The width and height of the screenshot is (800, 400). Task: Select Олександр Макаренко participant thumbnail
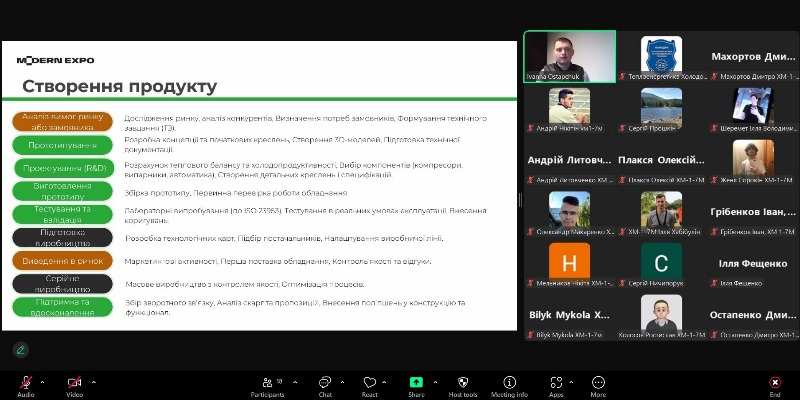point(569,212)
